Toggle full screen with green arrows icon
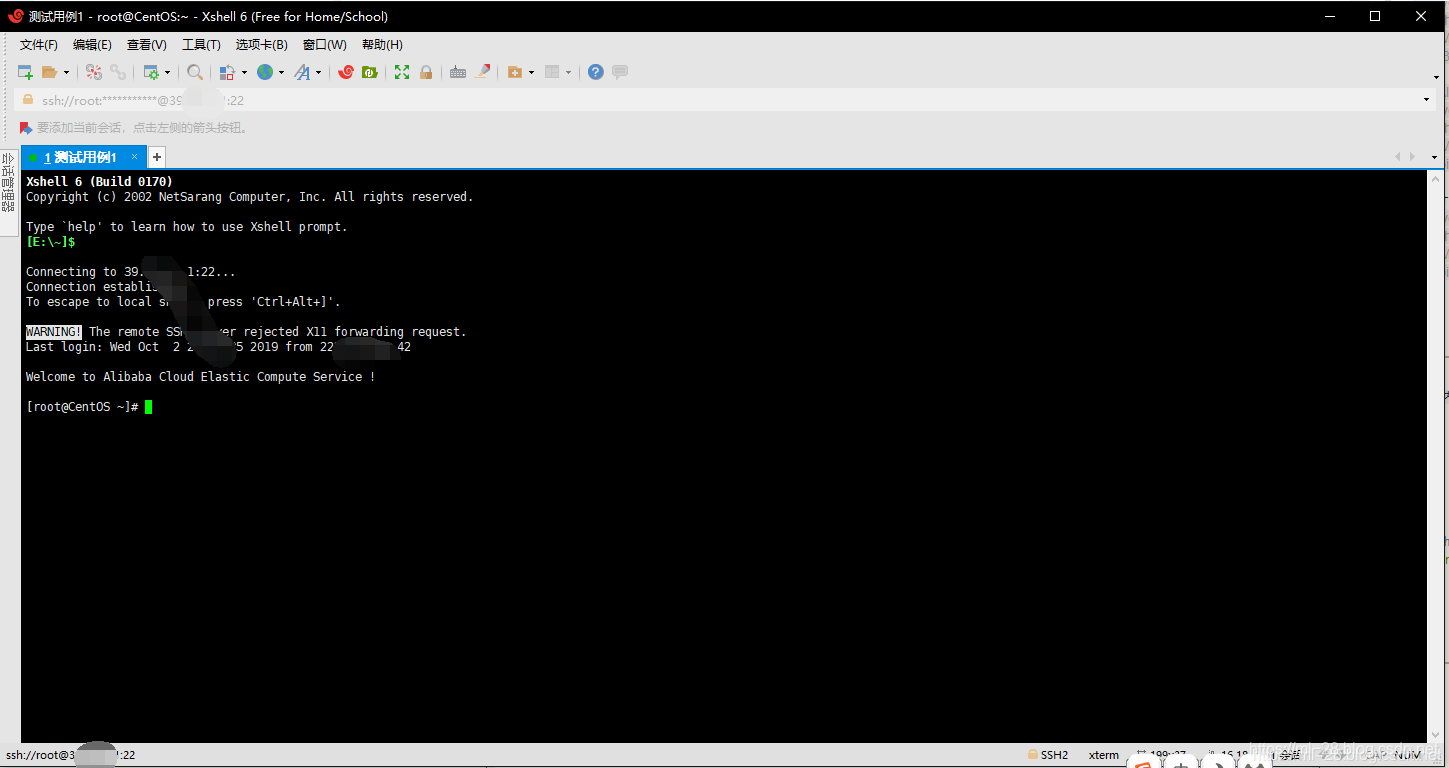 (402, 72)
